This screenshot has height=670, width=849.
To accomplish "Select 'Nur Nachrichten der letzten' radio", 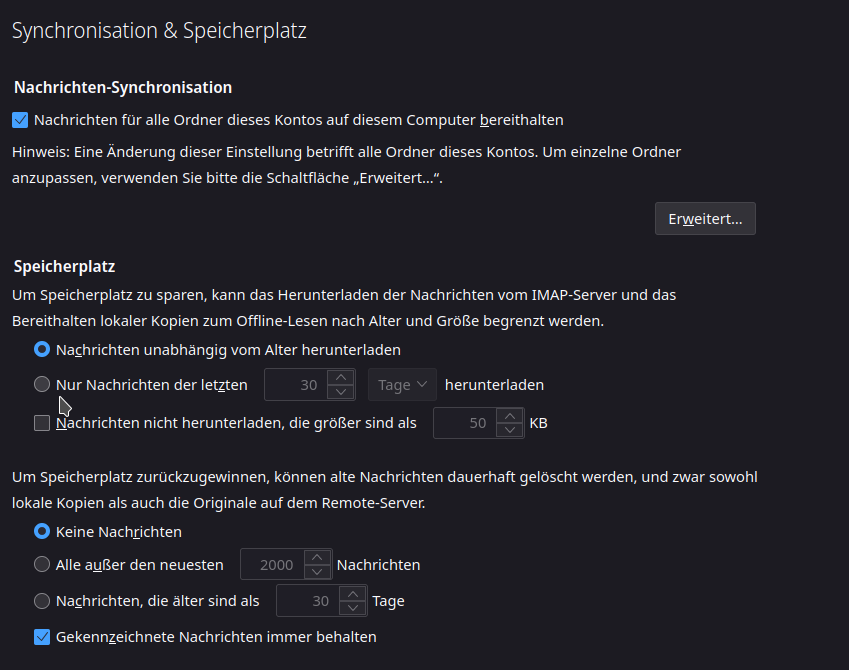I will pyautogui.click(x=42, y=384).
